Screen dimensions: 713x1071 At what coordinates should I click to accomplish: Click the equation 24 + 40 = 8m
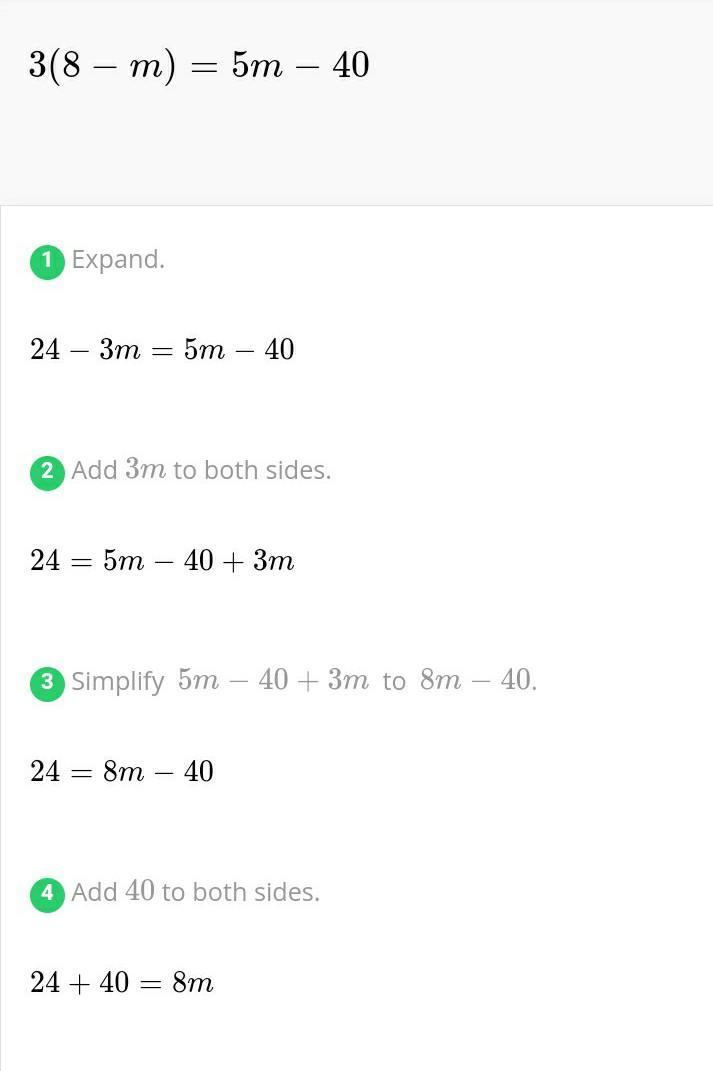(121, 983)
